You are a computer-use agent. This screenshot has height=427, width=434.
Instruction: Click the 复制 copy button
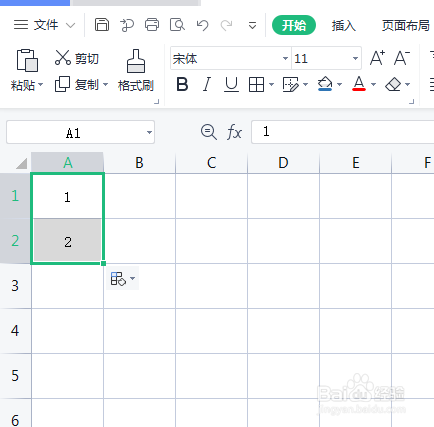click(77, 85)
